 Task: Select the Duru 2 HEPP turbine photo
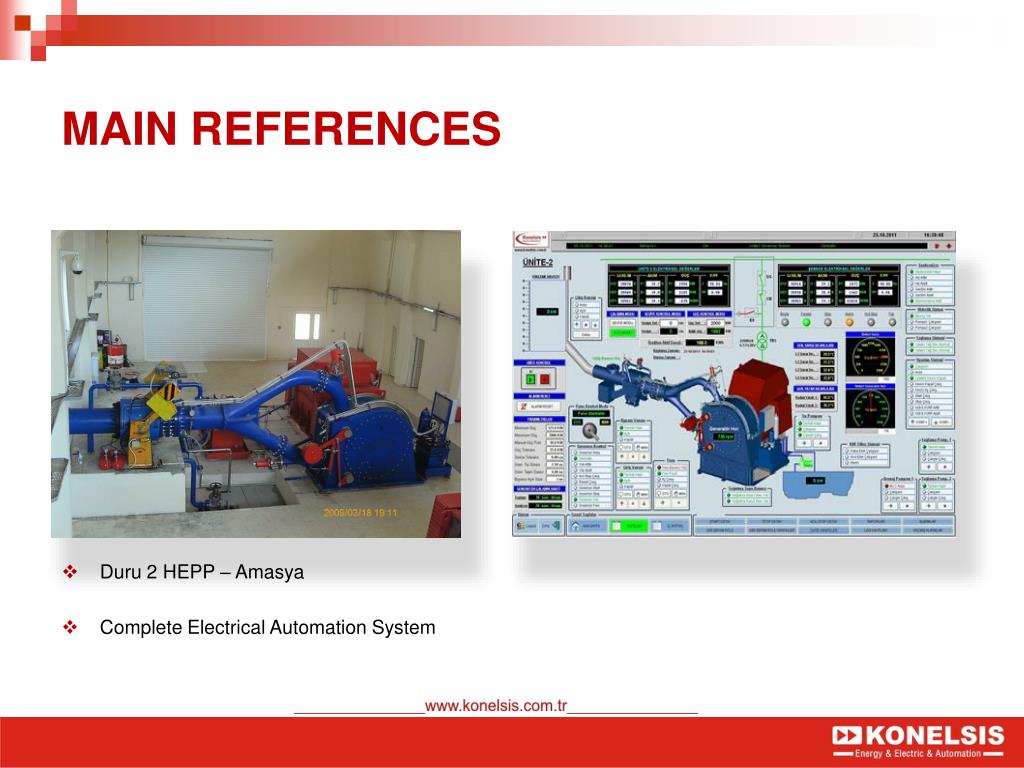[x=256, y=384]
